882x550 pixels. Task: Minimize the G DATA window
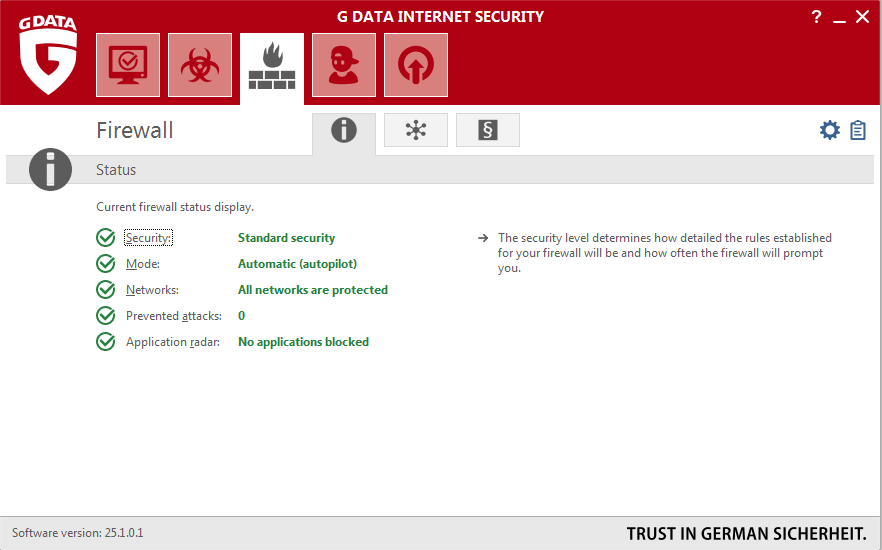click(839, 19)
